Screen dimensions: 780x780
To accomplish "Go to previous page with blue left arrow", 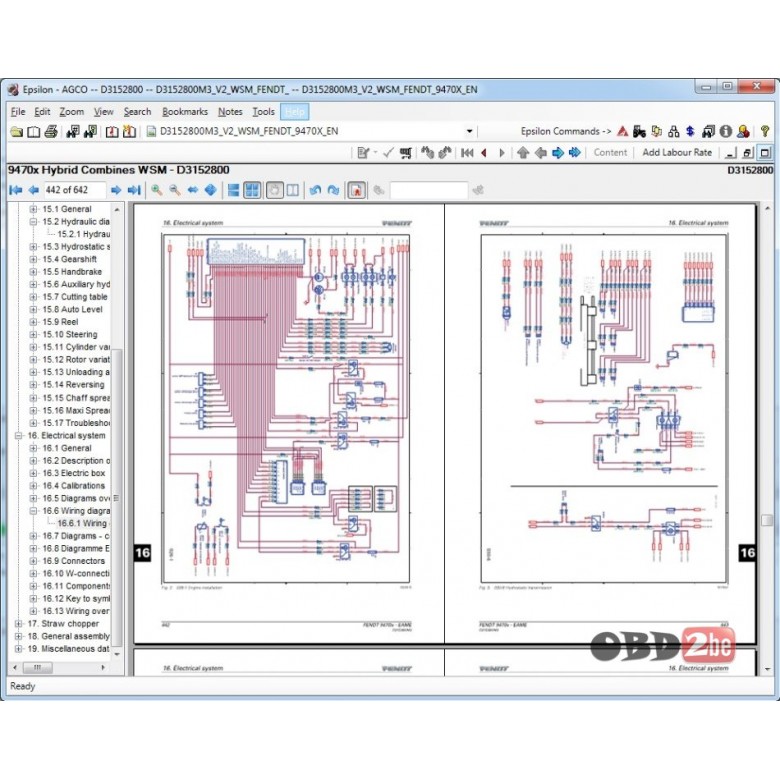I will 34,190.
